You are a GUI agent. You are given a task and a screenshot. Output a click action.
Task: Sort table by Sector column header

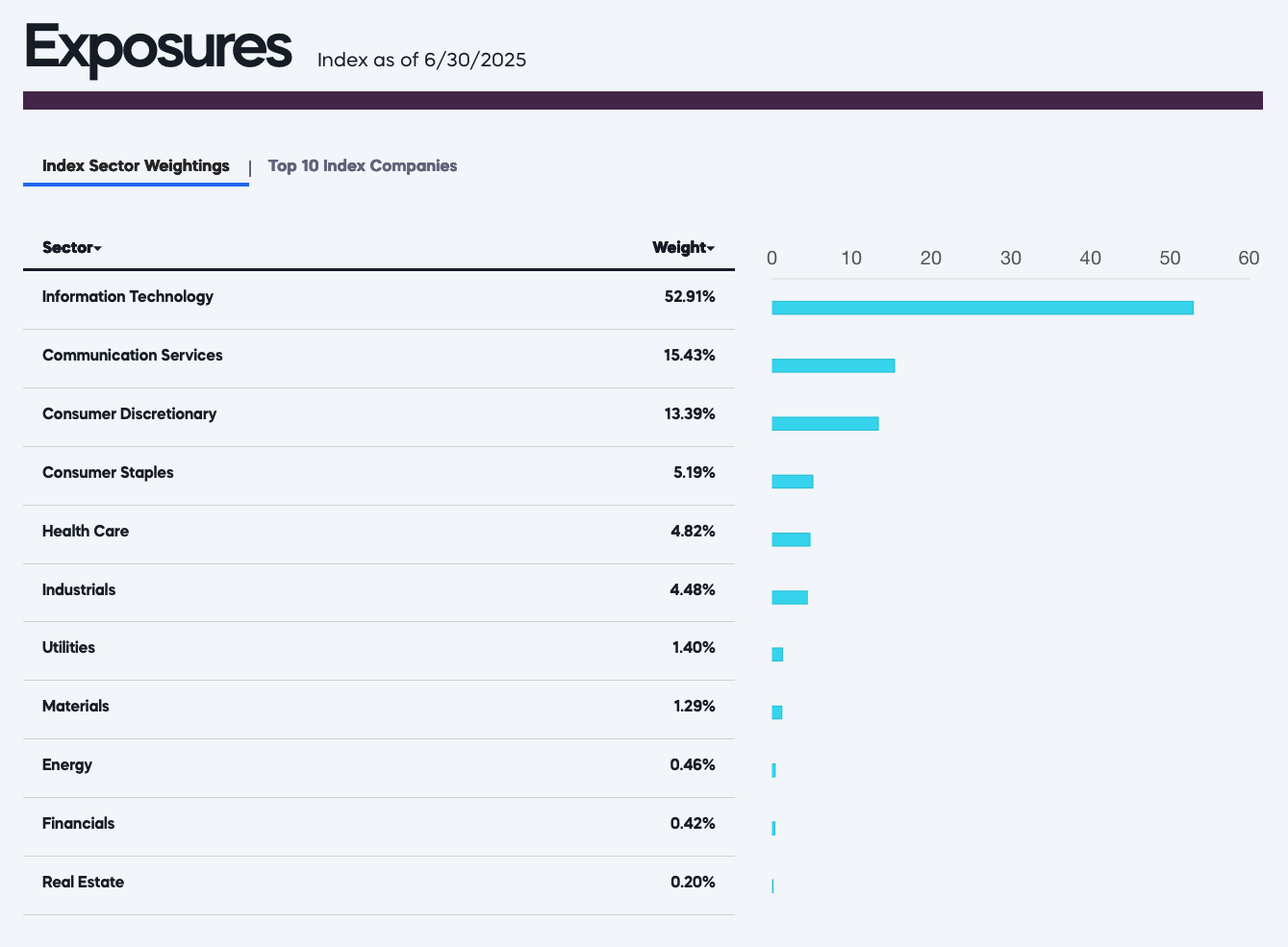[x=71, y=248]
